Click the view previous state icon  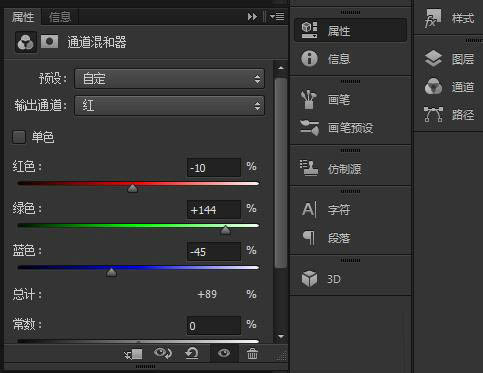(x=163, y=353)
